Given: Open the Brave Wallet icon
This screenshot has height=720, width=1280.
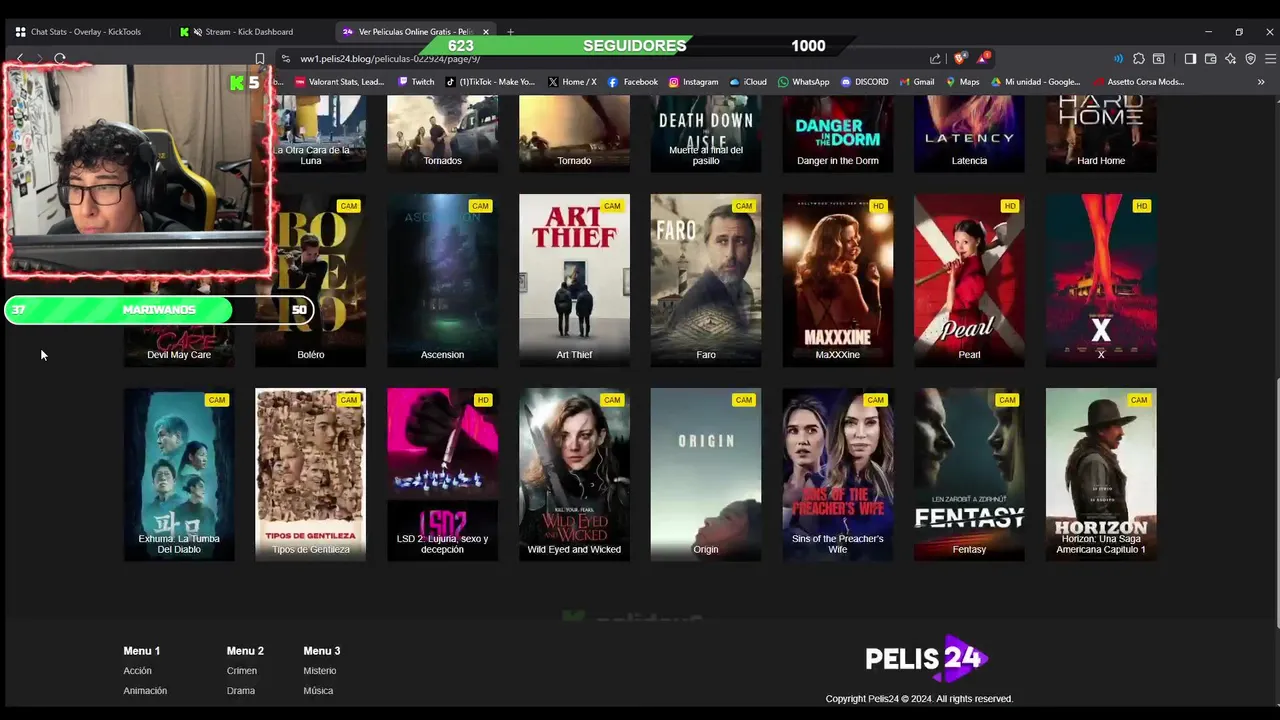Looking at the screenshot, I should click(1210, 59).
